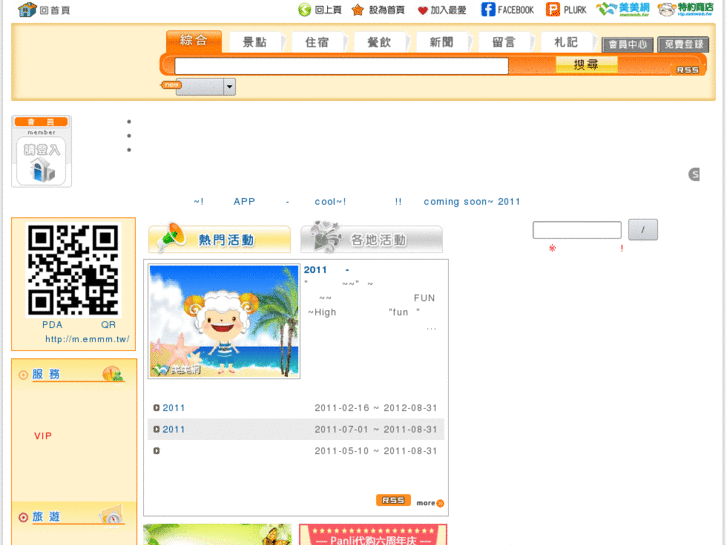Click the gray S icon at right
727x545 pixels.
(694, 174)
